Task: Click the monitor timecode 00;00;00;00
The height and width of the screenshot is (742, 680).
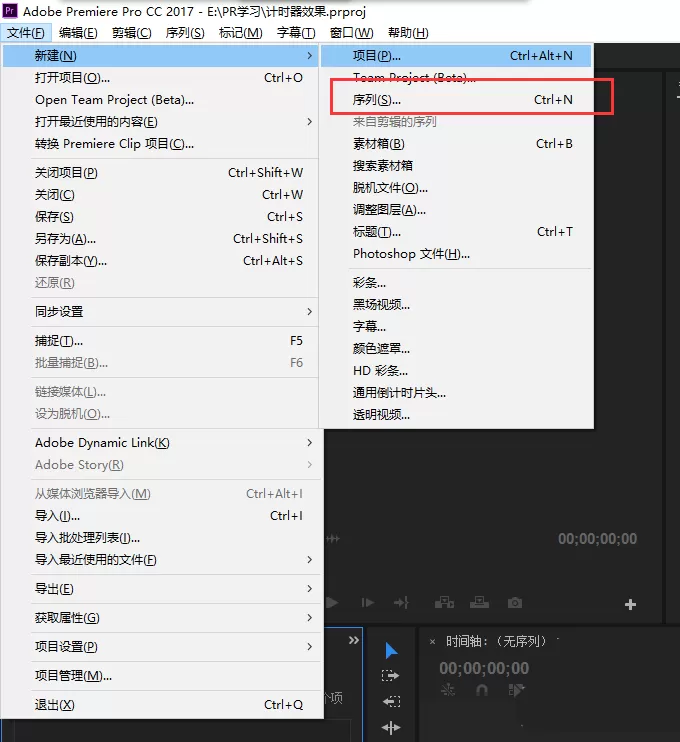Action: click(x=597, y=539)
